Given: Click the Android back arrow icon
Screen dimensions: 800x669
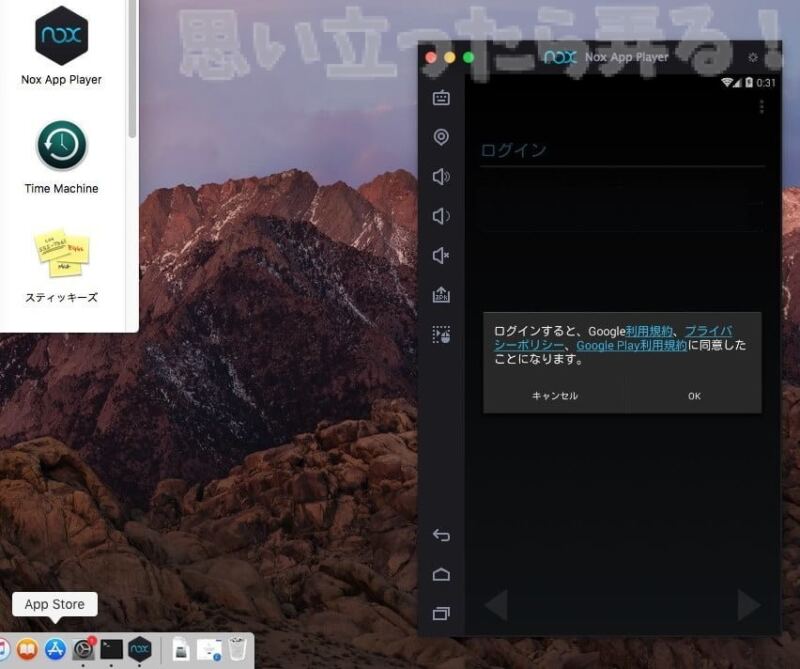Looking at the screenshot, I should click(x=441, y=535).
